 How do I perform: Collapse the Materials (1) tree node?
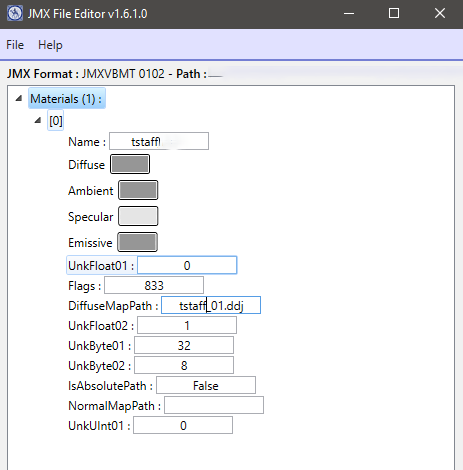tap(19, 98)
